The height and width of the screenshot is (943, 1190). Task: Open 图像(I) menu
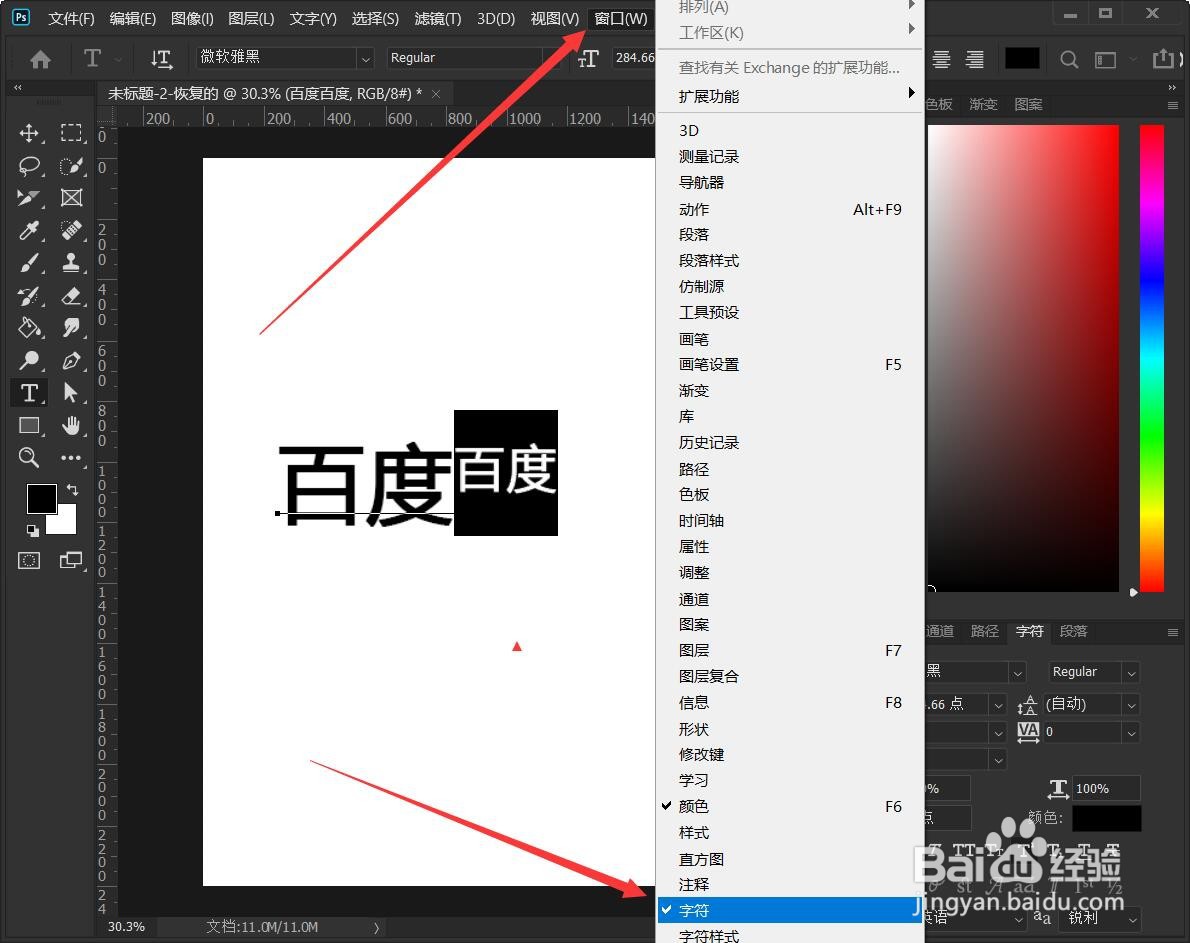[192, 18]
